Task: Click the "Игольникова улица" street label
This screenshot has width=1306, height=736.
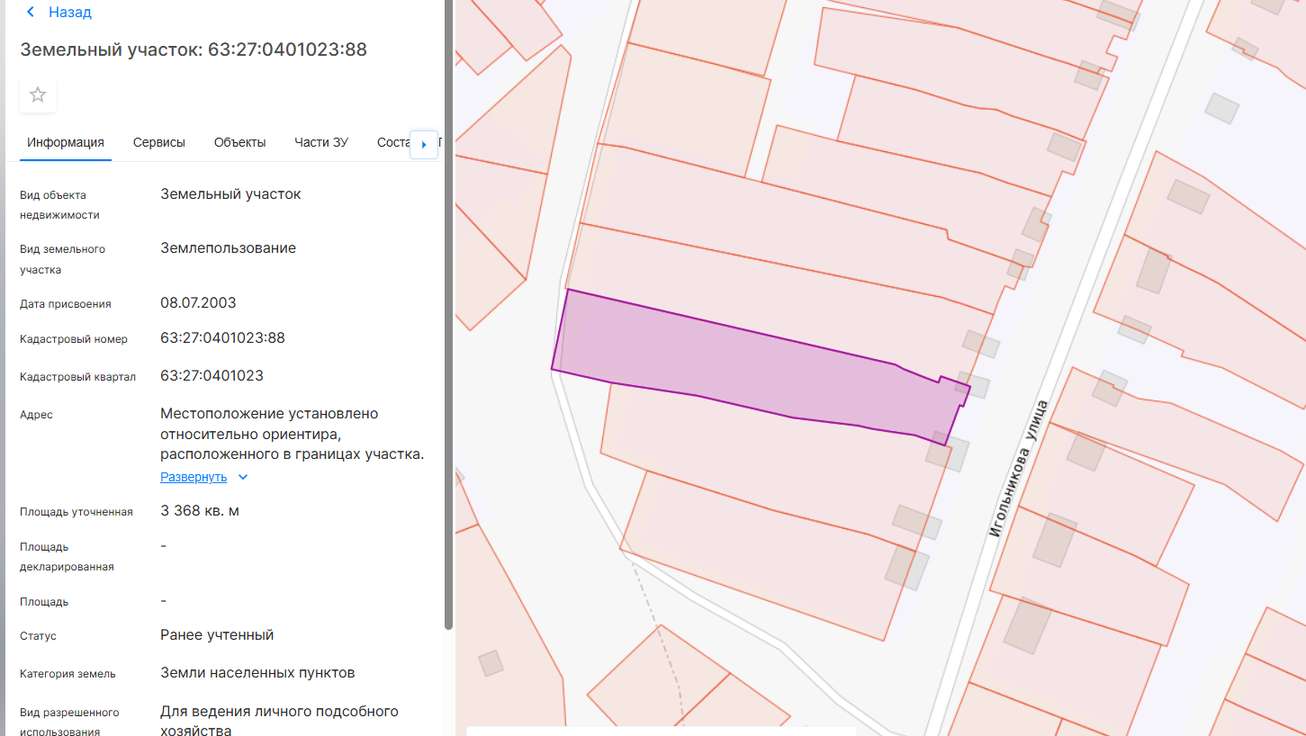Action: 1018,468
